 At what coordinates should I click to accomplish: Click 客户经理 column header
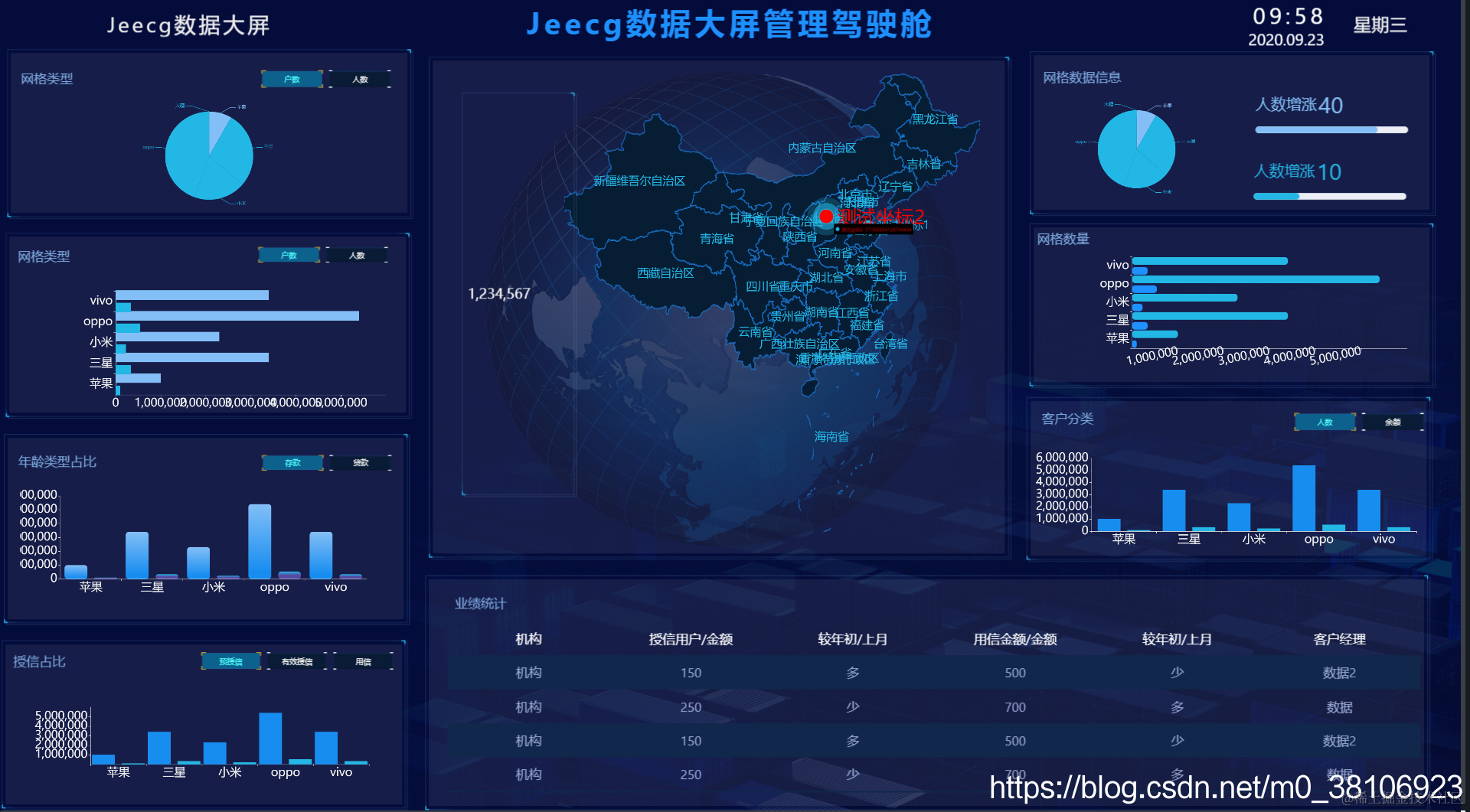(1339, 639)
